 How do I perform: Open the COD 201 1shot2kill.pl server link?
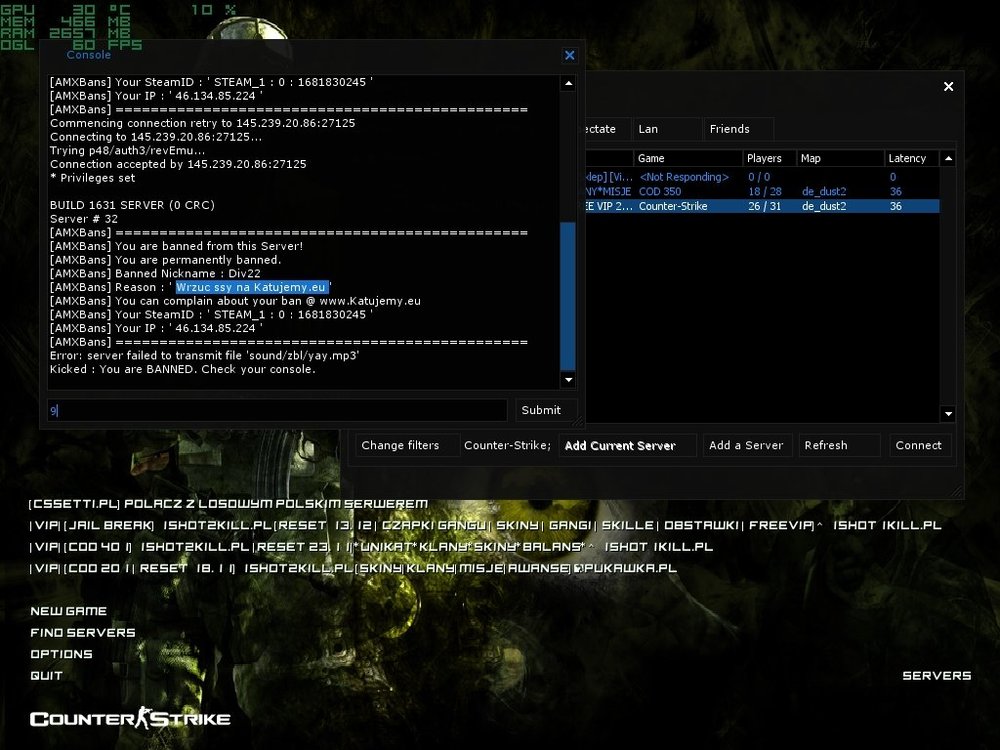(353, 568)
